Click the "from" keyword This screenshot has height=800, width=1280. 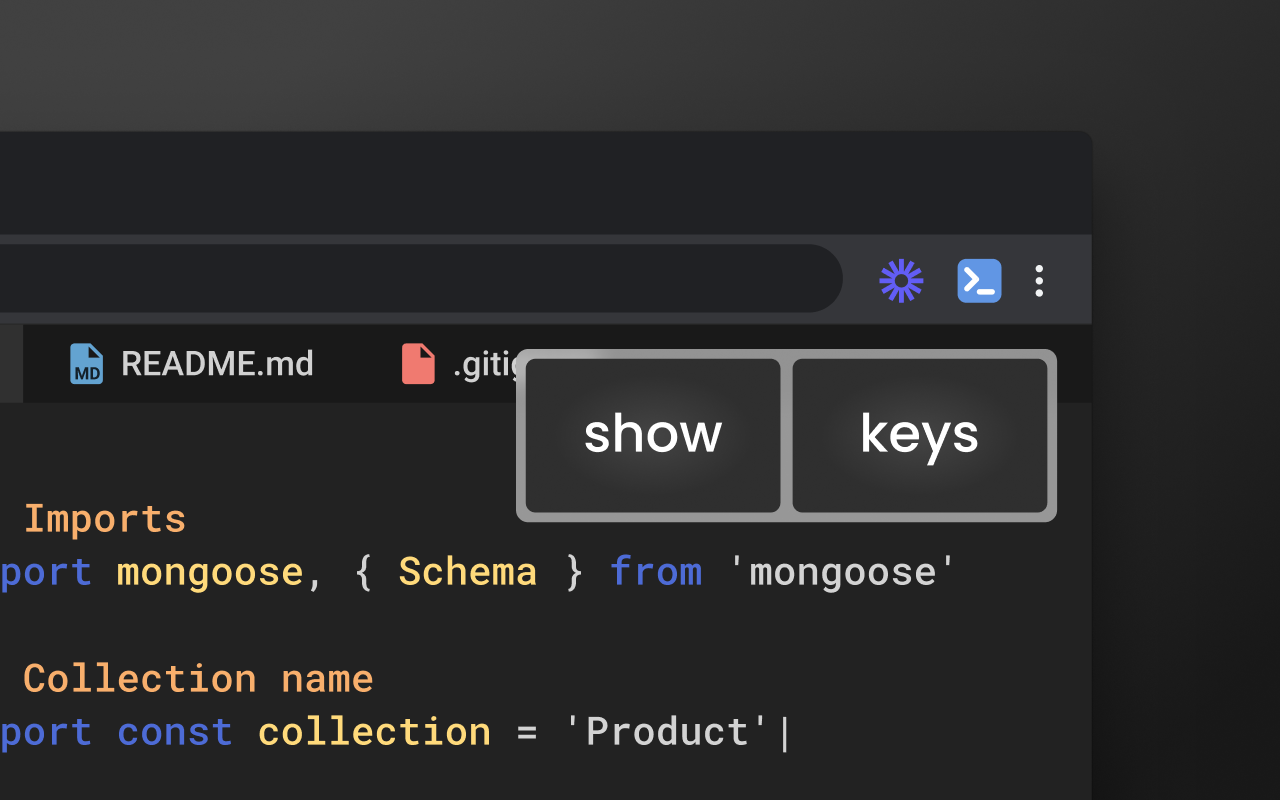coord(655,572)
